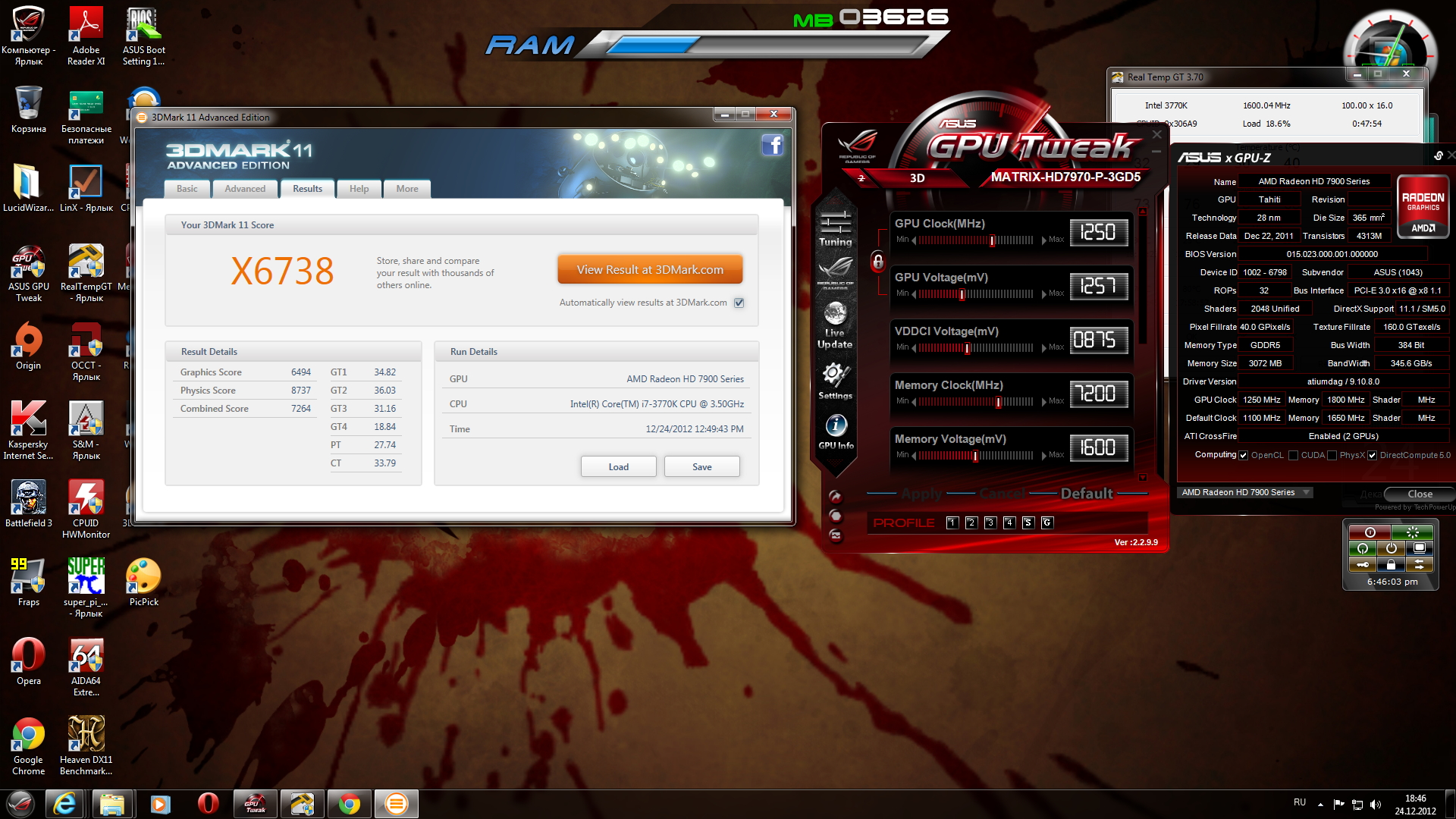Open More tab in 3DMark
Screen dimensions: 1456x819
click(x=407, y=189)
